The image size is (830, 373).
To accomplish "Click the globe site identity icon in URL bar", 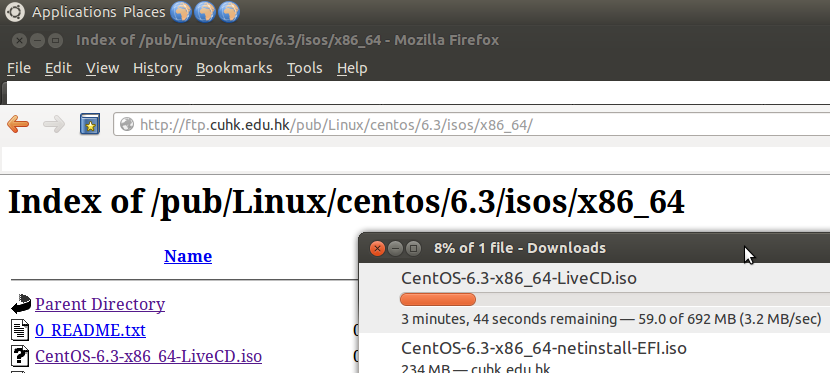I will click(x=127, y=124).
